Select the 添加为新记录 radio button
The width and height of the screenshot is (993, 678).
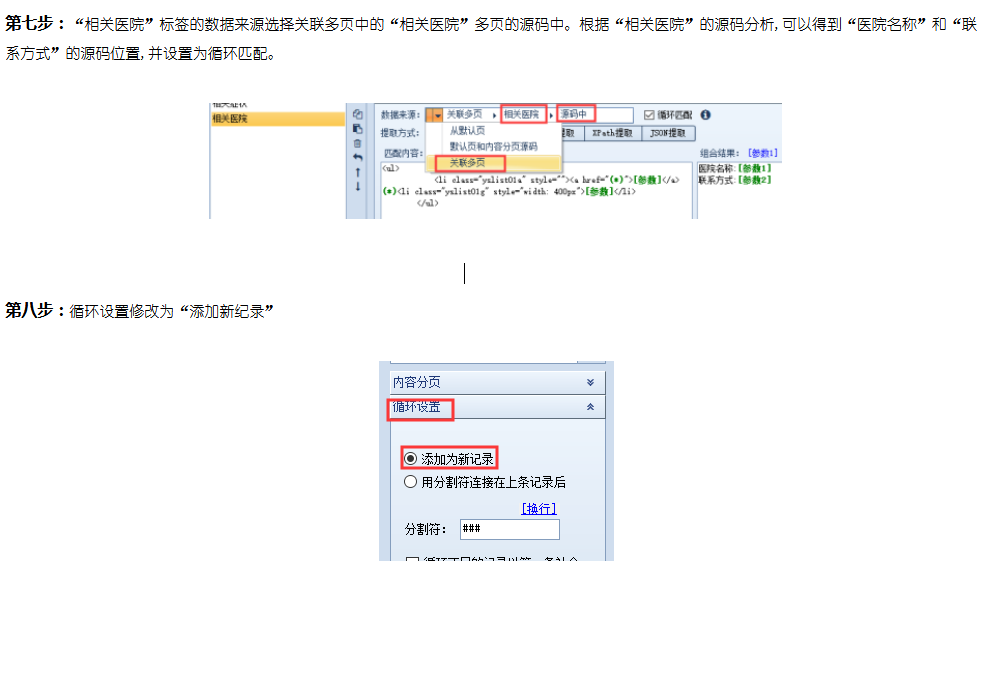click(x=411, y=459)
